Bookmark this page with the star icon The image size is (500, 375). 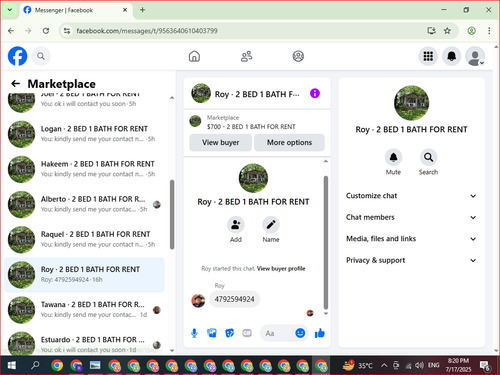click(447, 31)
